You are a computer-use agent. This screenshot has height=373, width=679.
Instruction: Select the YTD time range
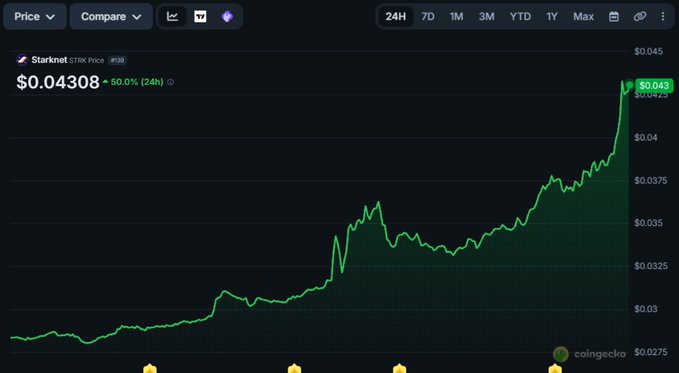520,16
